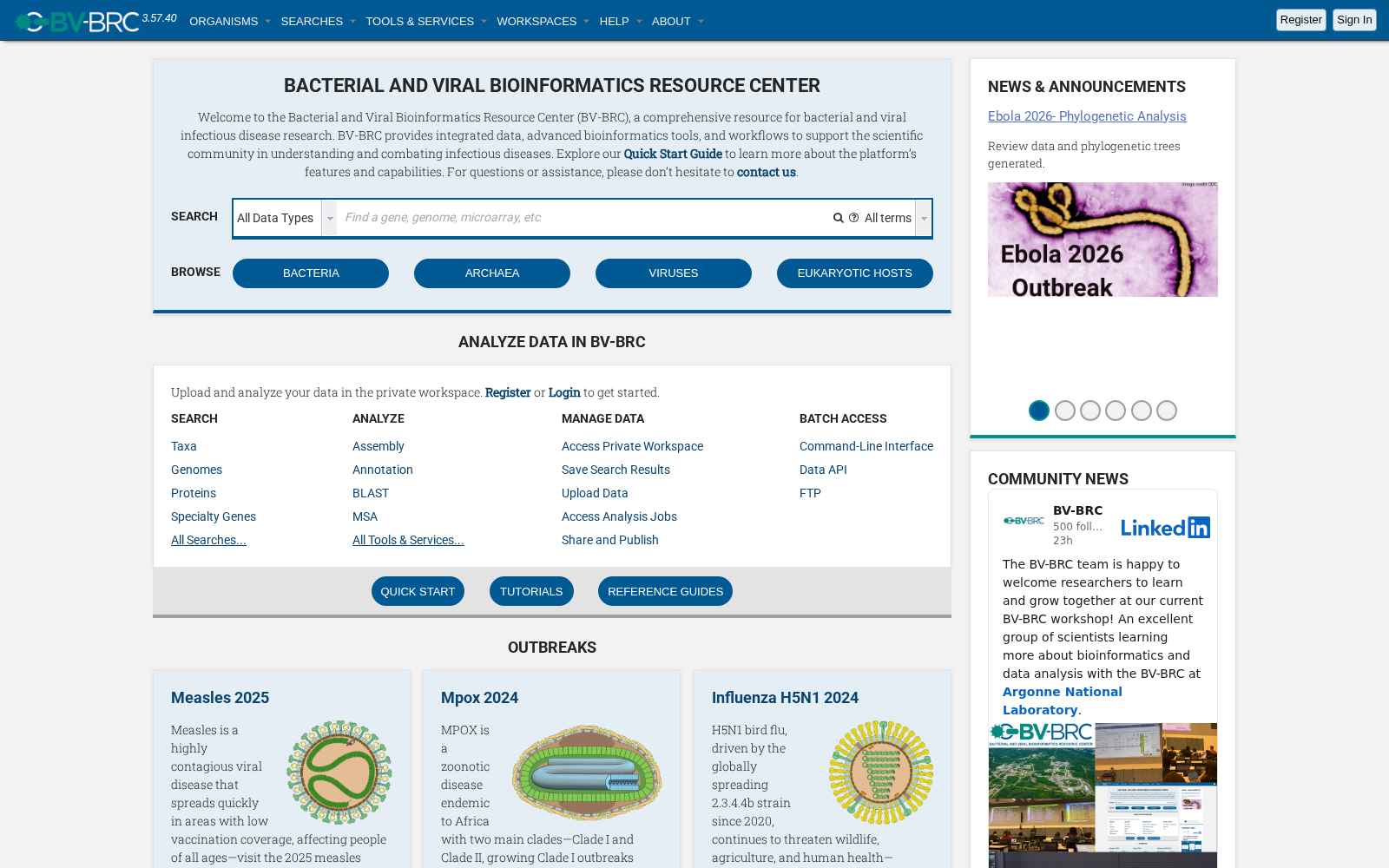Open the Ebola 2026 Outbreak image

point(1103,240)
